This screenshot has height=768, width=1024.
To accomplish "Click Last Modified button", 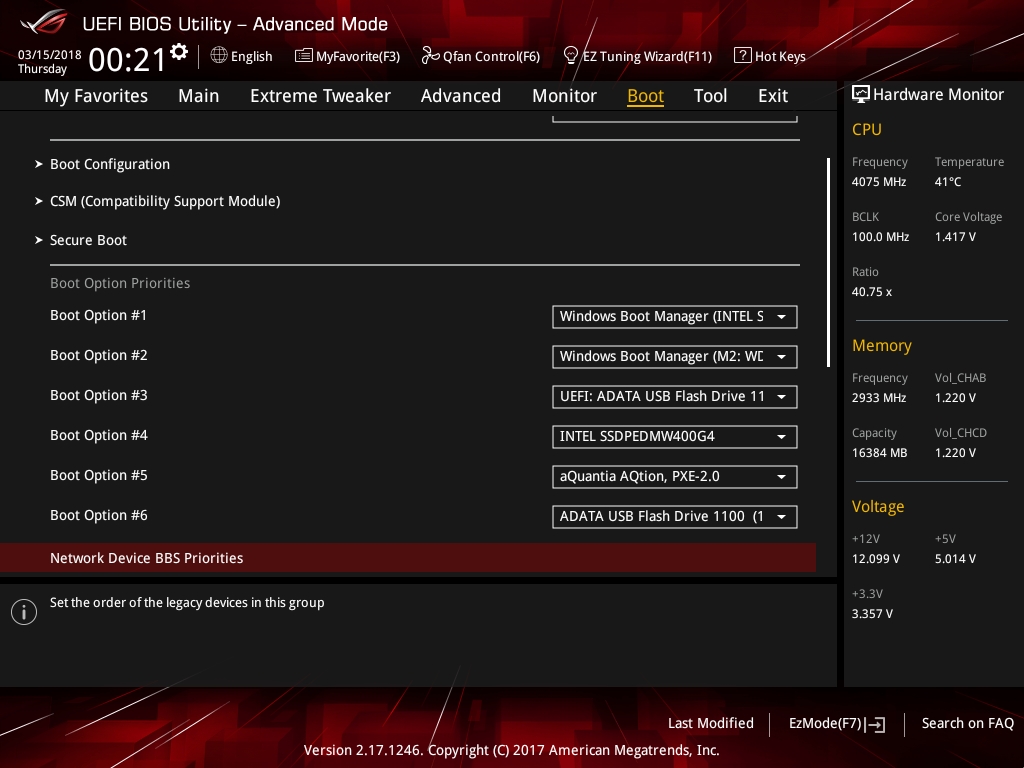I will coord(711,724).
